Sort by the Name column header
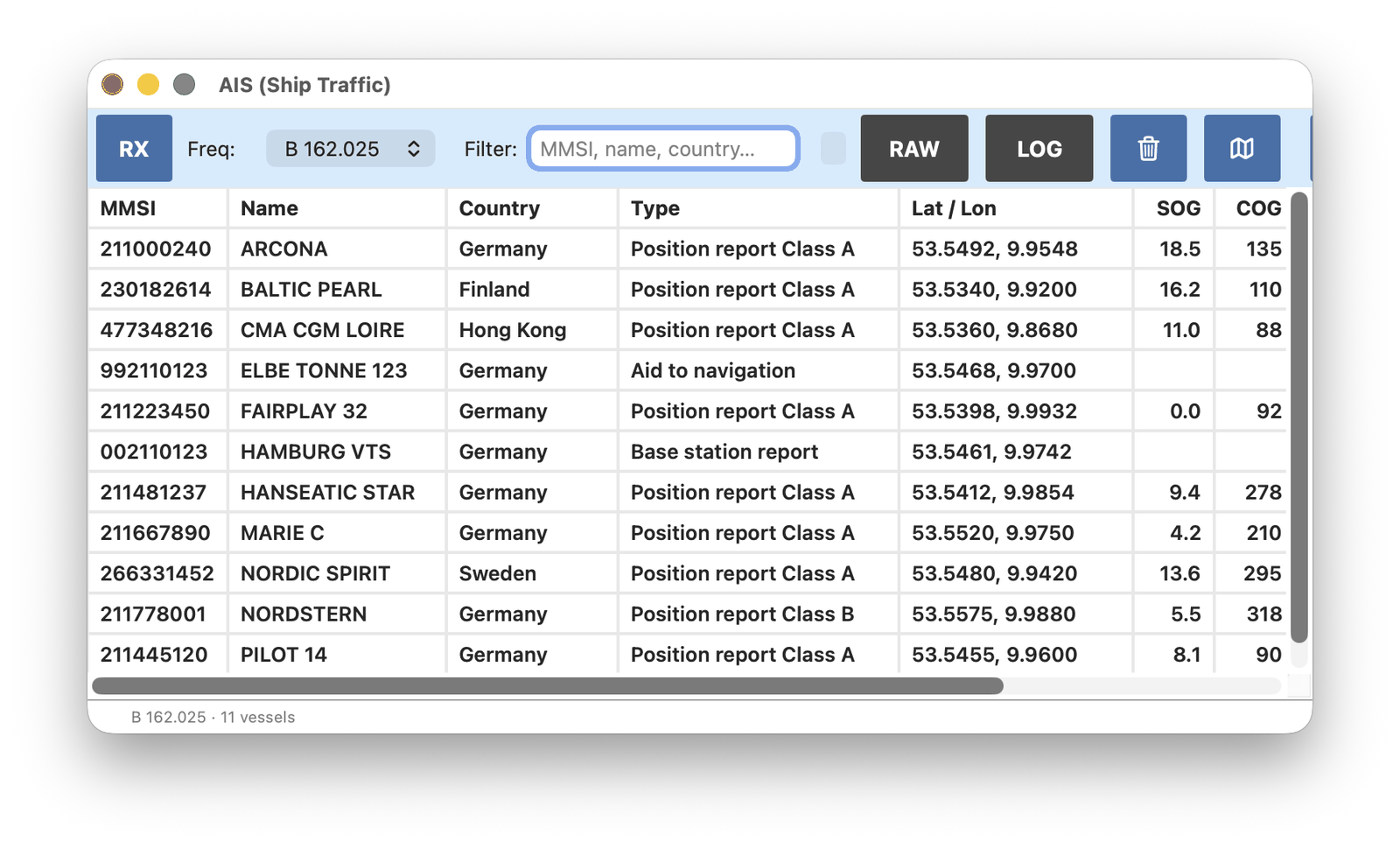Image resolution: width=1400 pixels, height=849 pixels. point(337,208)
